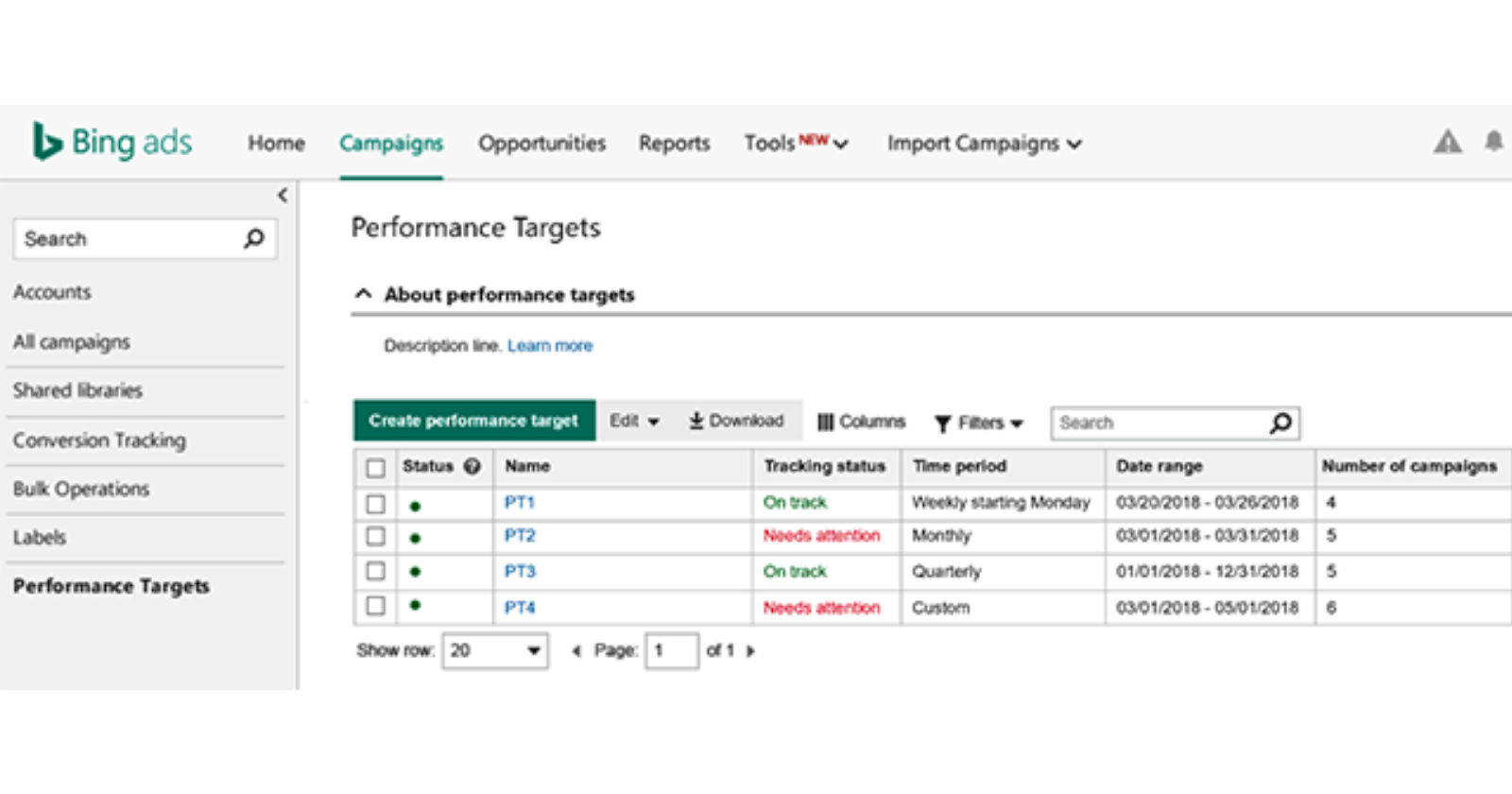1512x794 pixels.
Task: Open the Import Campaigns dropdown
Action: (984, 144)
